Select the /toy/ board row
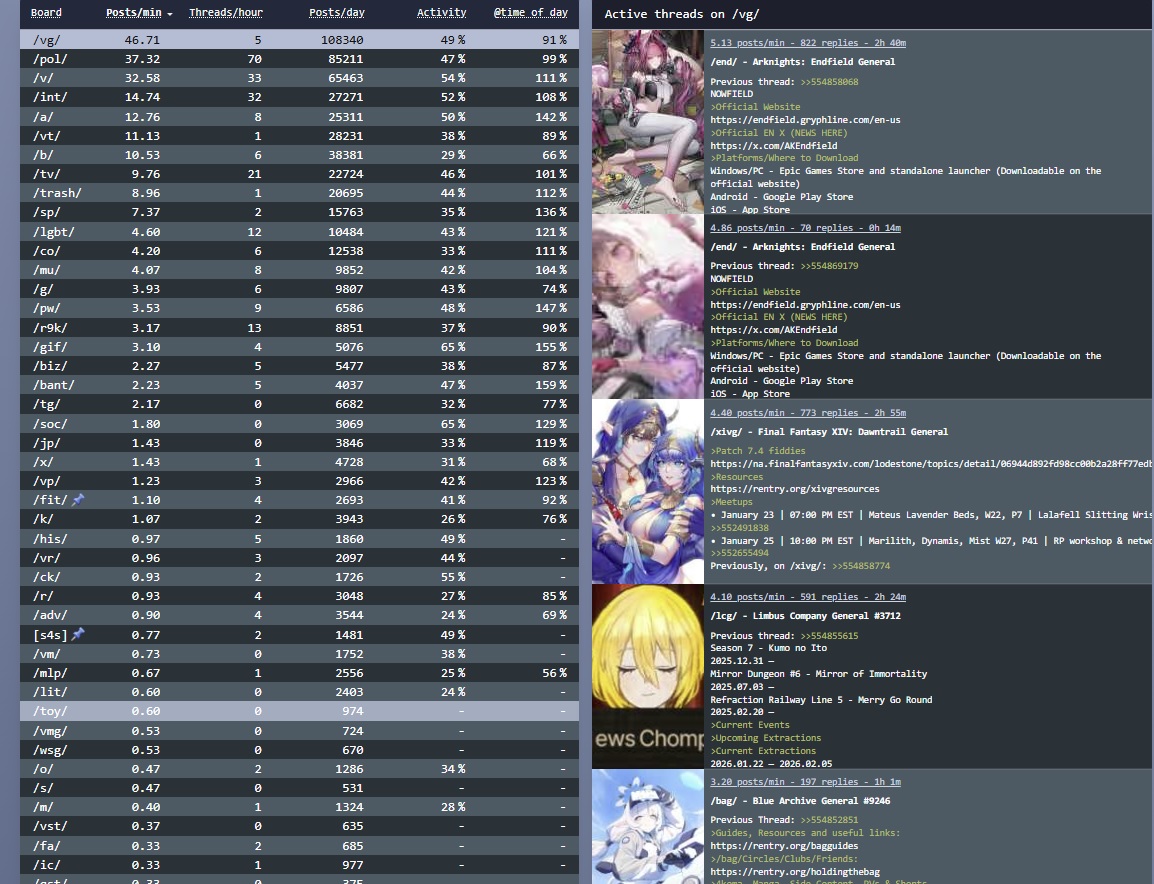The image size is (1154, 884). tap(300, 711)
